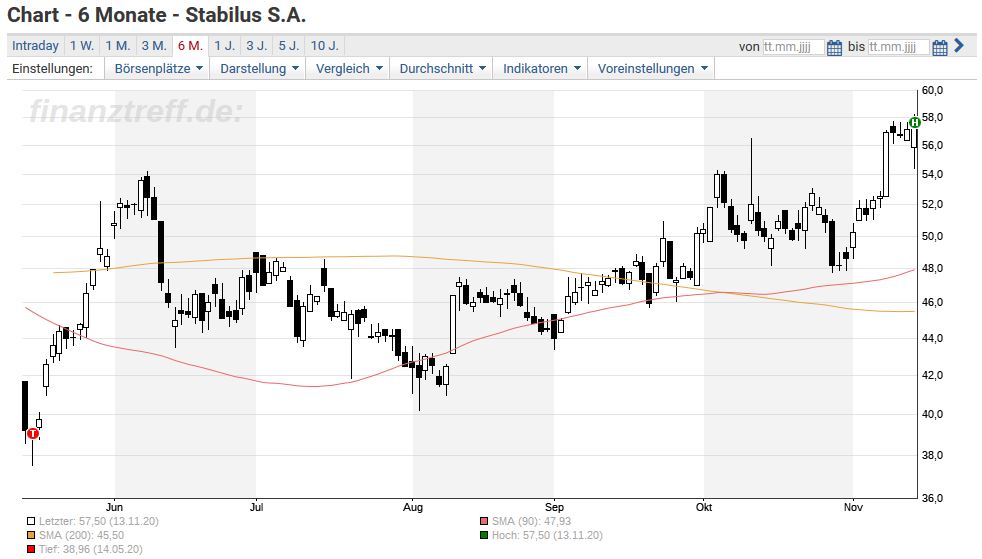Select the 3 M. time range tab
This screenshot has height=559, width=982.
[x=154, y=46]
